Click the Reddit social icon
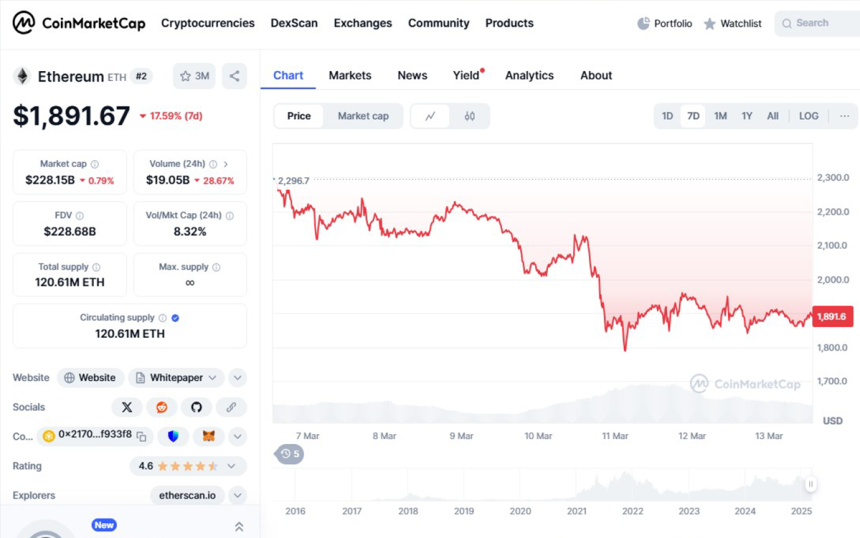860x538 pixels. 161,407
